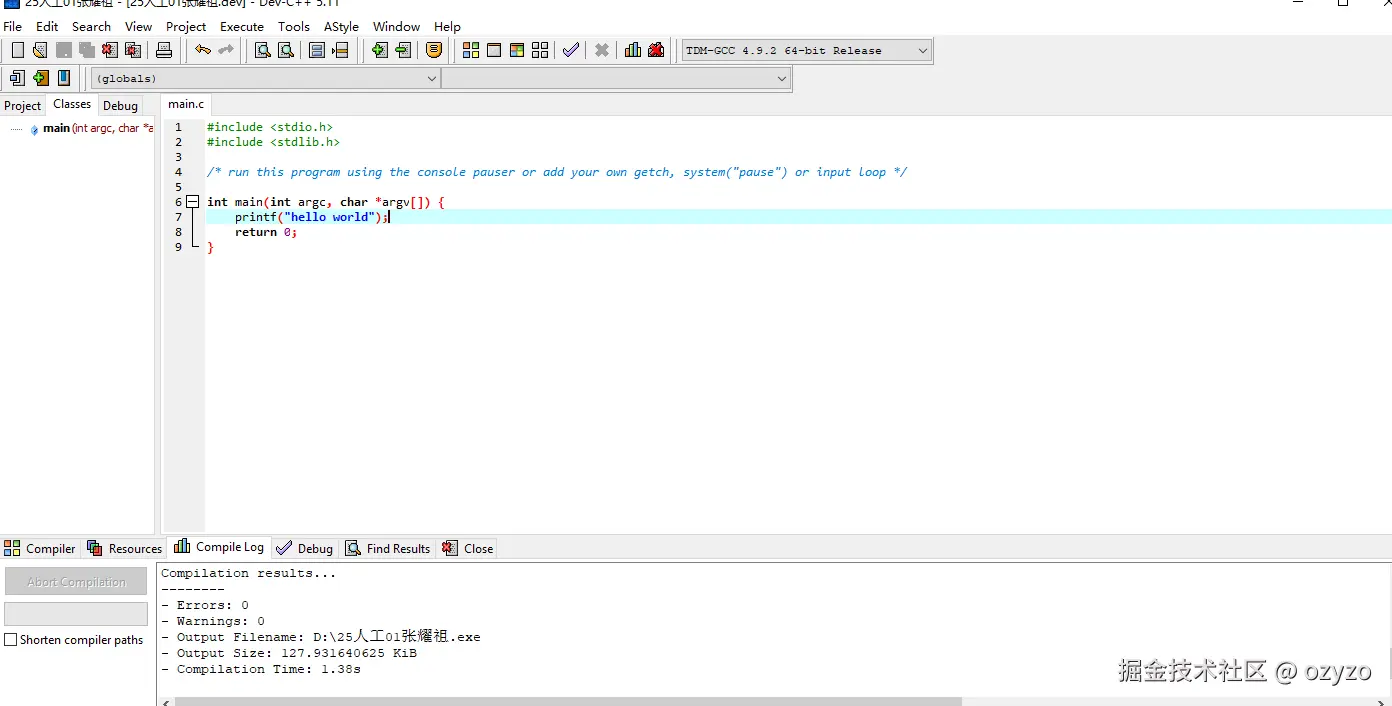Viewport: 1392px width, 706px height.
Task: Click the Syntax Check checkmark icon
Action: (x=570, y=50)
